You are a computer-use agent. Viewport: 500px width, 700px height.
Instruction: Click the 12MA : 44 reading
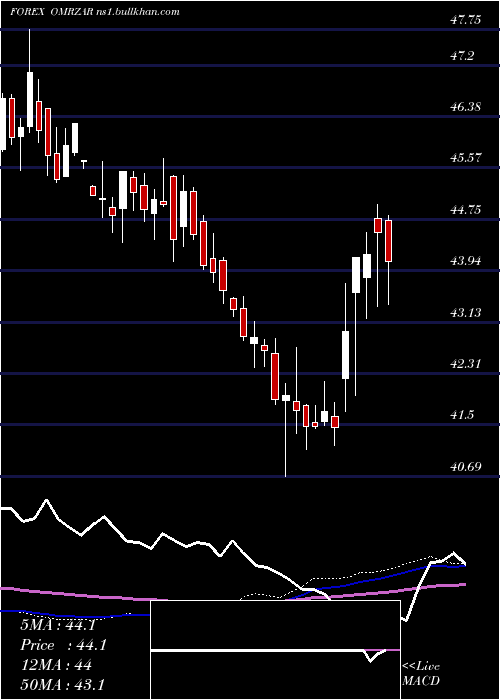click(x=56, y=665)
